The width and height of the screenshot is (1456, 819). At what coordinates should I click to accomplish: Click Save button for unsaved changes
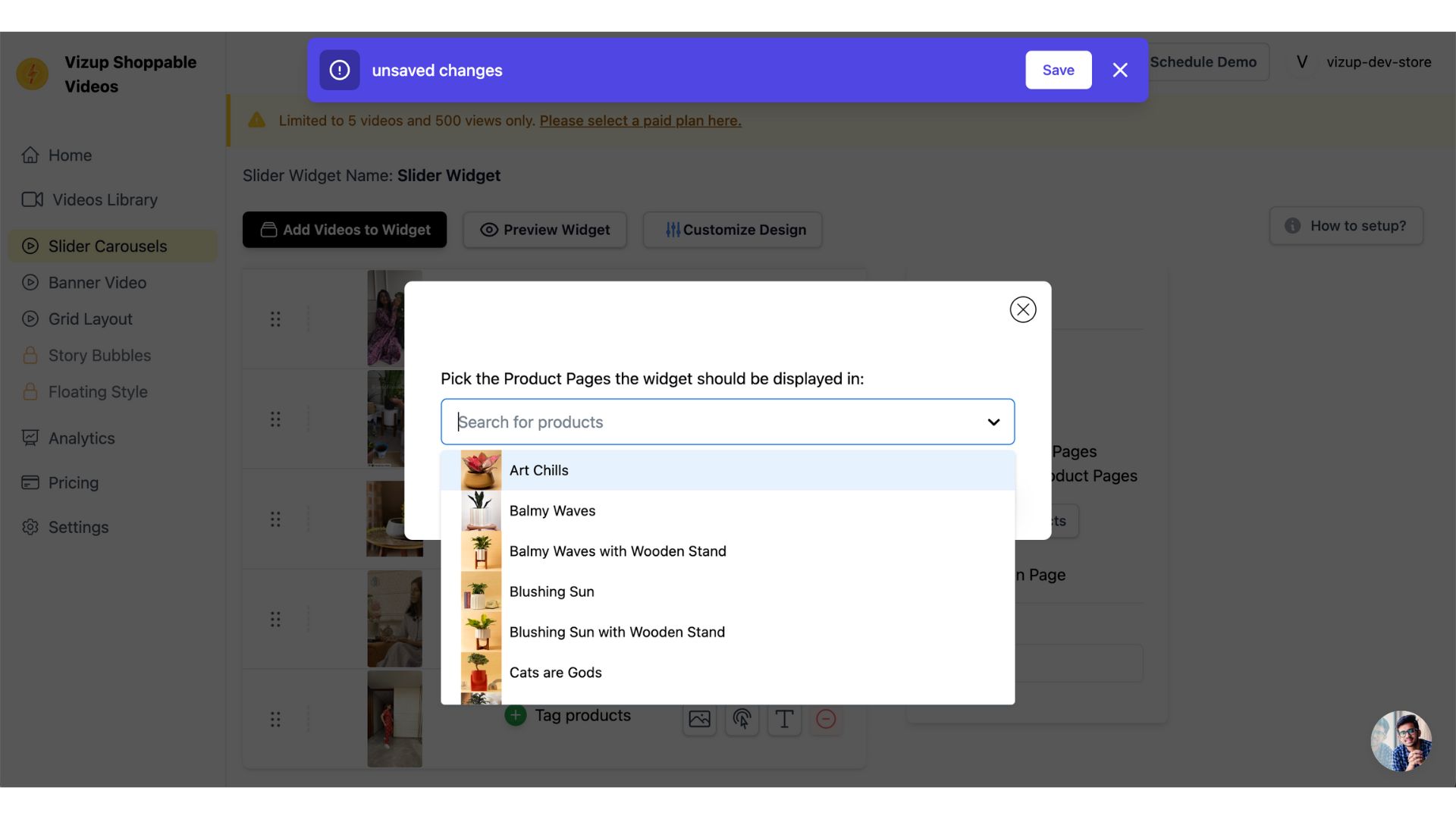click(1058, 69)
